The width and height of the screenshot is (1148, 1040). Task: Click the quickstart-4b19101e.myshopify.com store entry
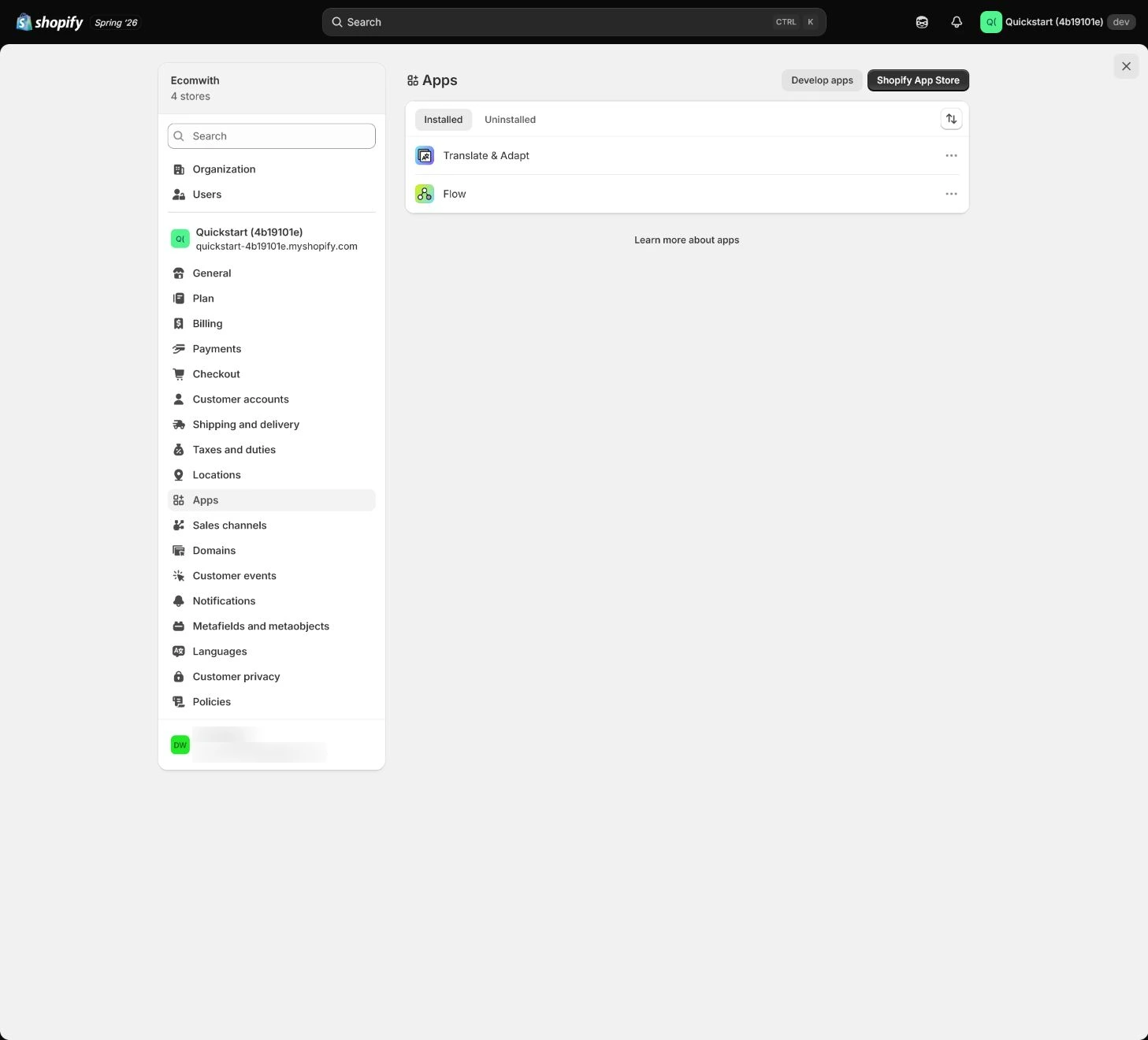tap(272, 239)
